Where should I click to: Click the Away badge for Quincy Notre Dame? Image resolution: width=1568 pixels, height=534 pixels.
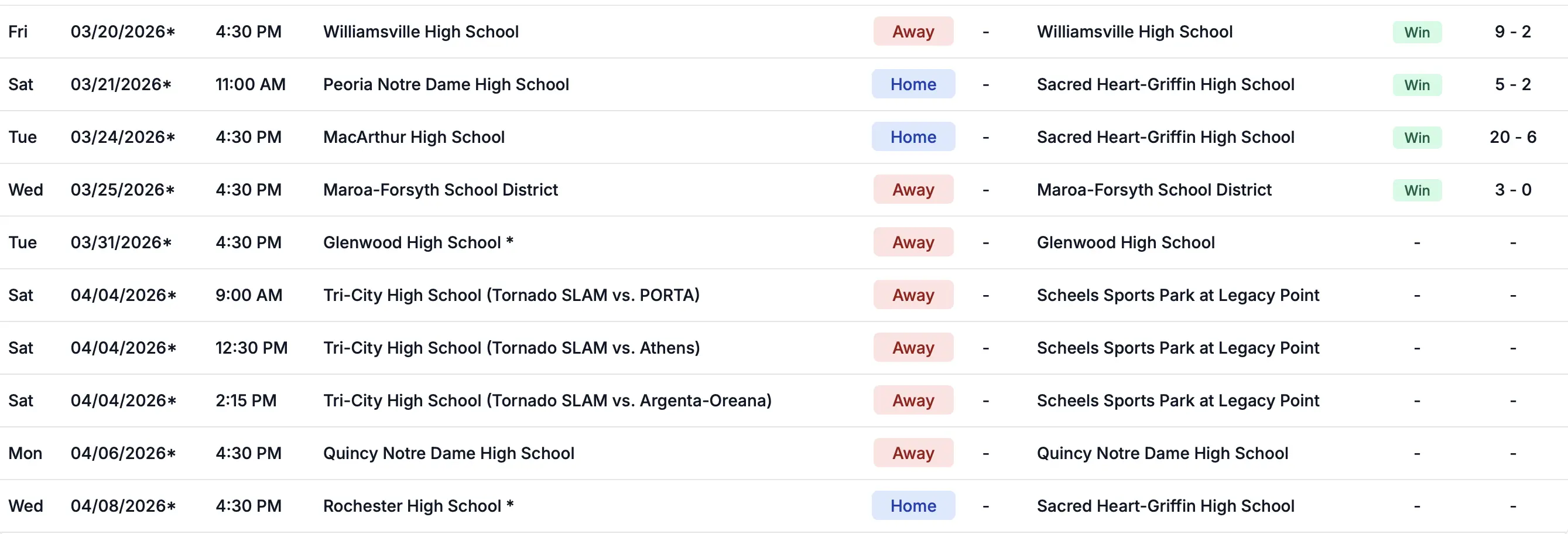(912, 453)
